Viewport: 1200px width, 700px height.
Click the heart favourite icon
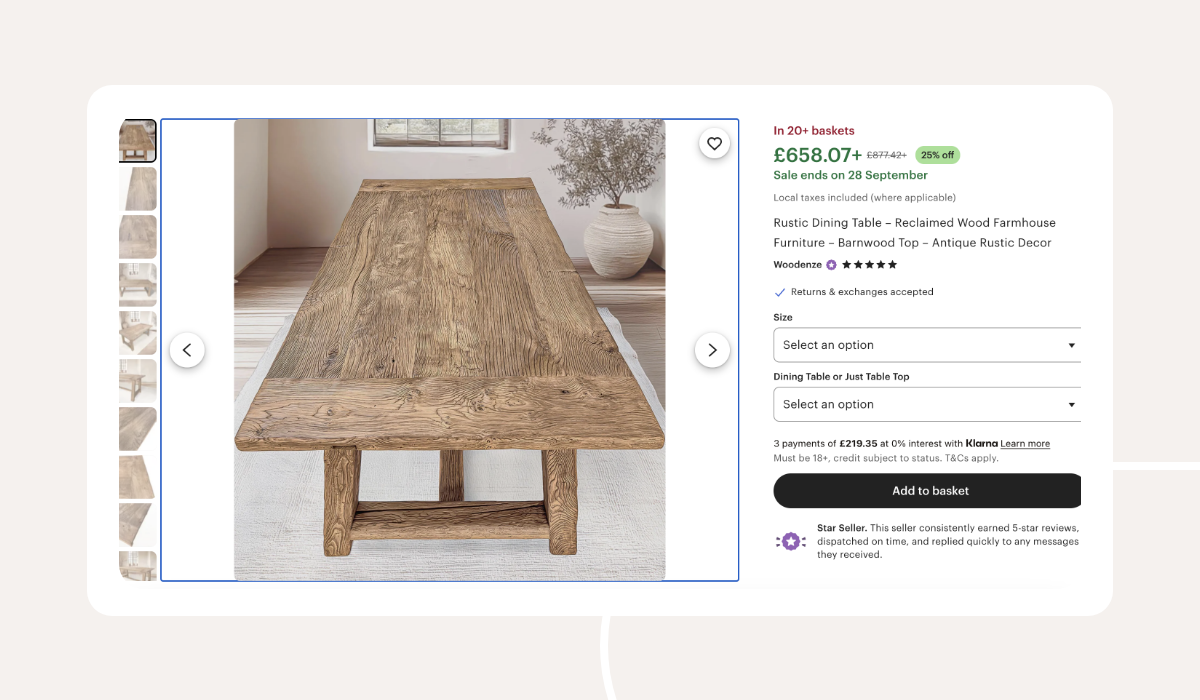pyautogui.click(x=714, y=144)
